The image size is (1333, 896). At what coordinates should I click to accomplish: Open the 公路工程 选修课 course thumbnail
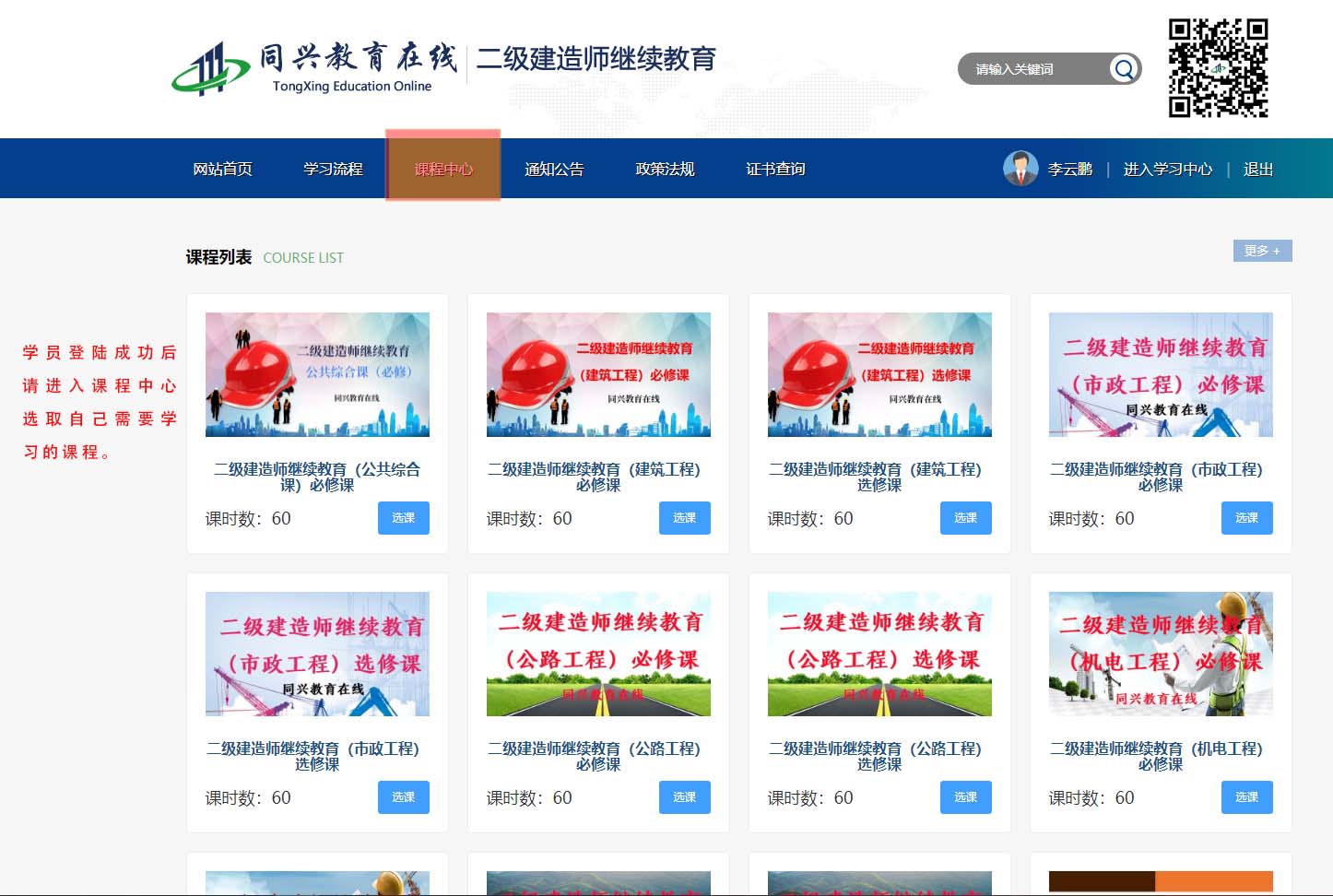tap(879, 654)
